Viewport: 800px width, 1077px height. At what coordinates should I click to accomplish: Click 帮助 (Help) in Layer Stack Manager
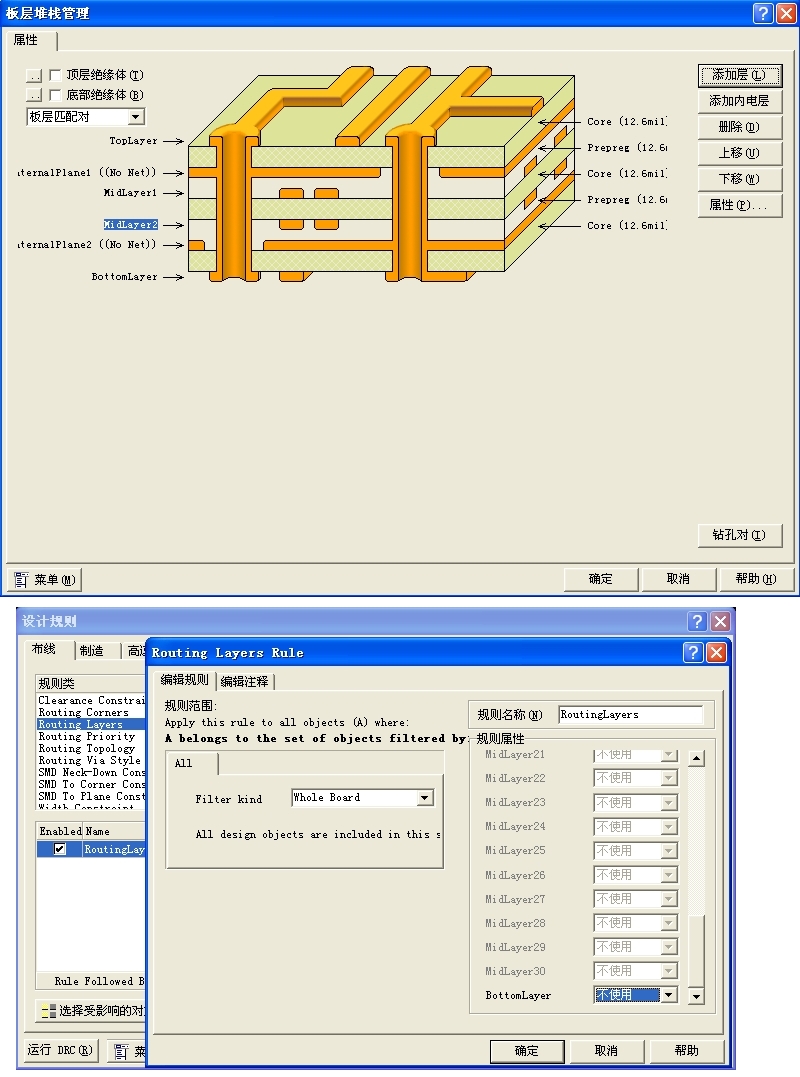(756, 579)
